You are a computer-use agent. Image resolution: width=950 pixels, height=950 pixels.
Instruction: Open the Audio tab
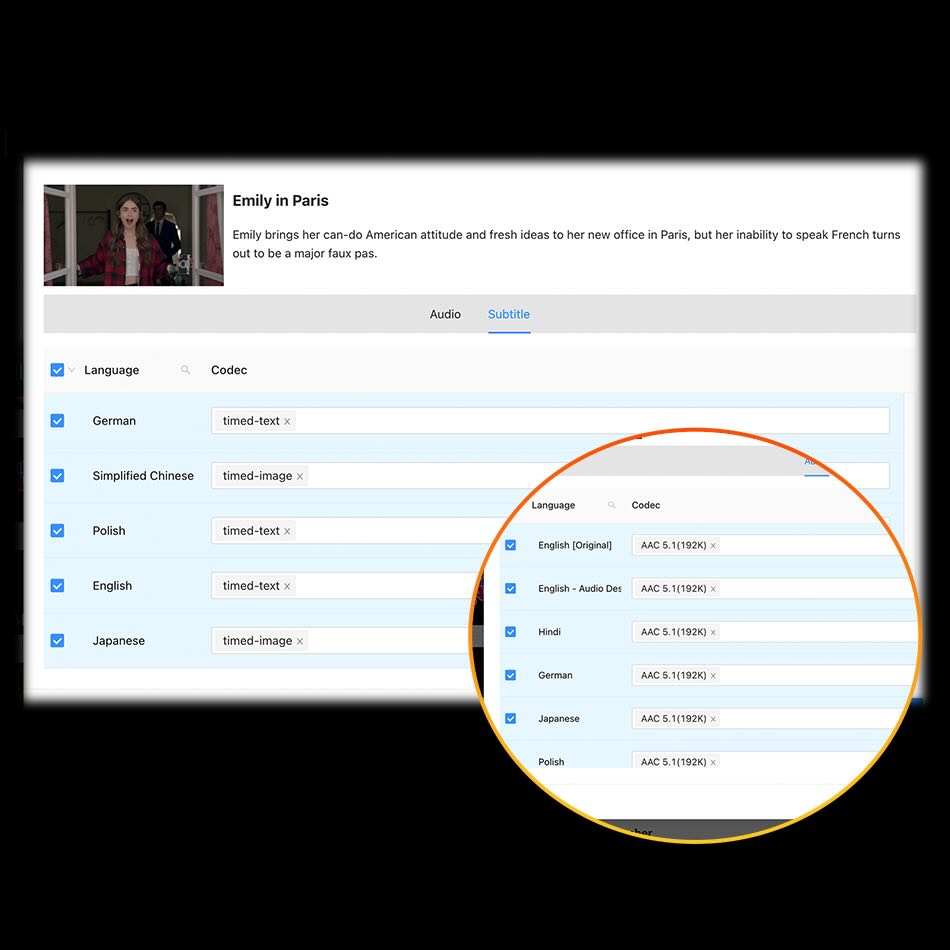tap(445, 314)
